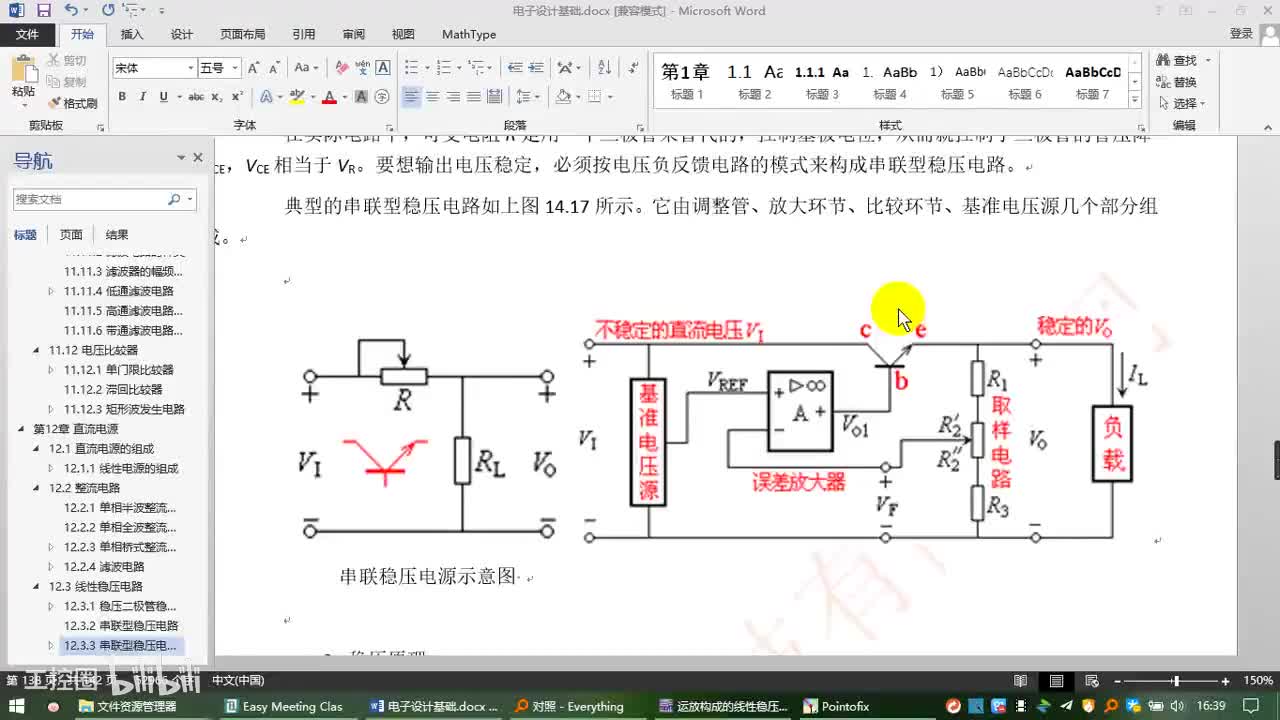
Task: Center the paragraph text
Action: pos(432,97)
